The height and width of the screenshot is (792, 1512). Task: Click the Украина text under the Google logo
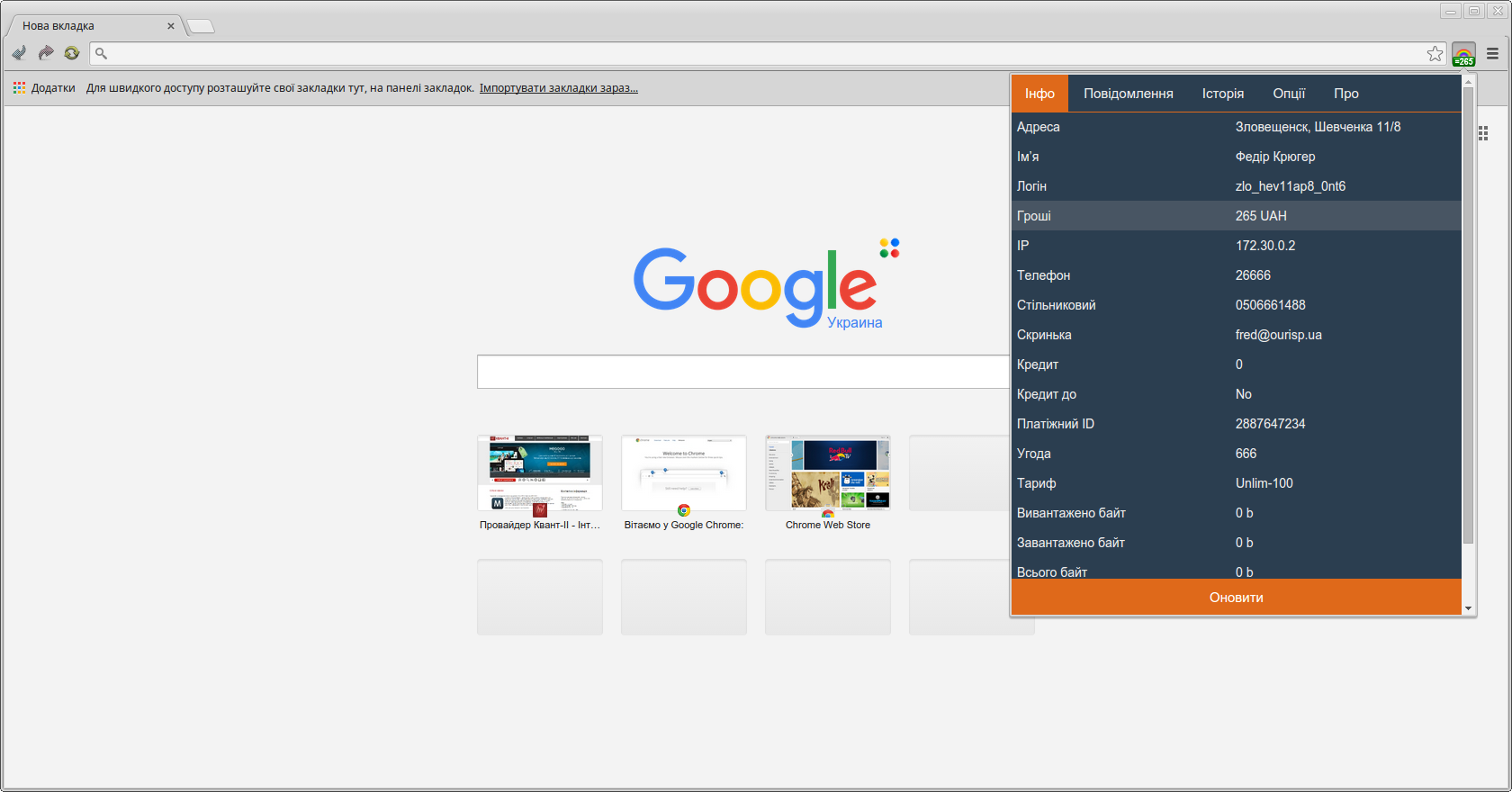tap(855, 322)
